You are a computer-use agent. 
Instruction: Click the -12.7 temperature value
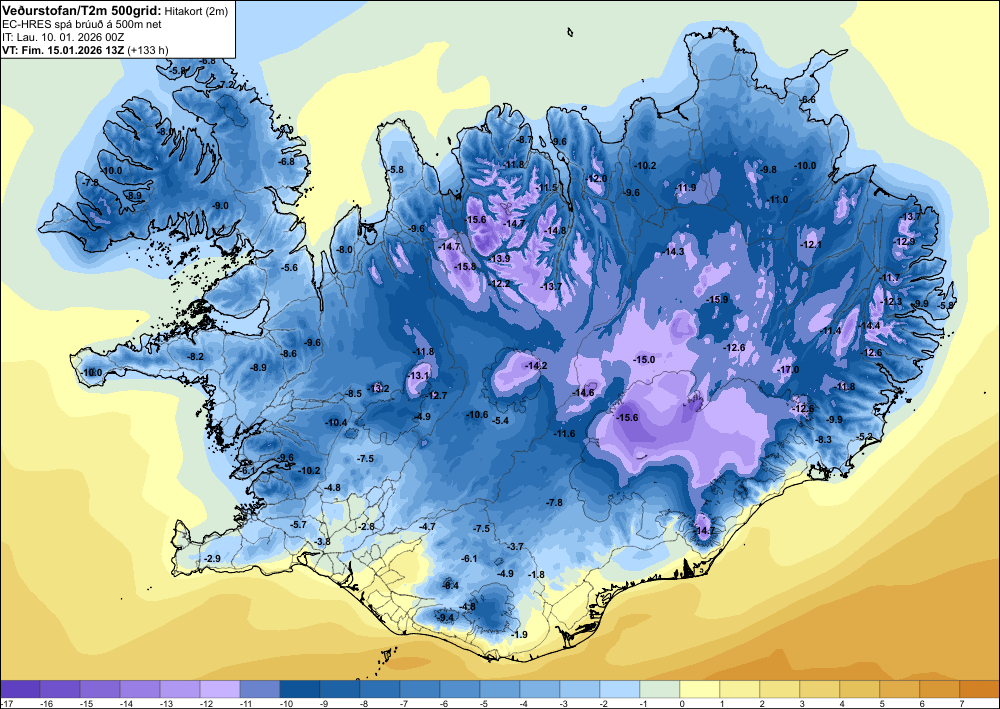tap(436, 395)
